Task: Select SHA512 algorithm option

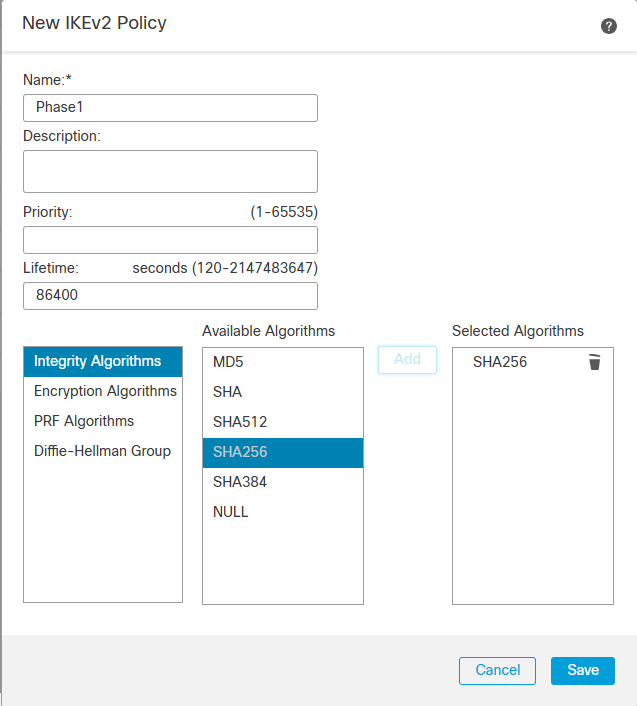Action: (240, 422)
